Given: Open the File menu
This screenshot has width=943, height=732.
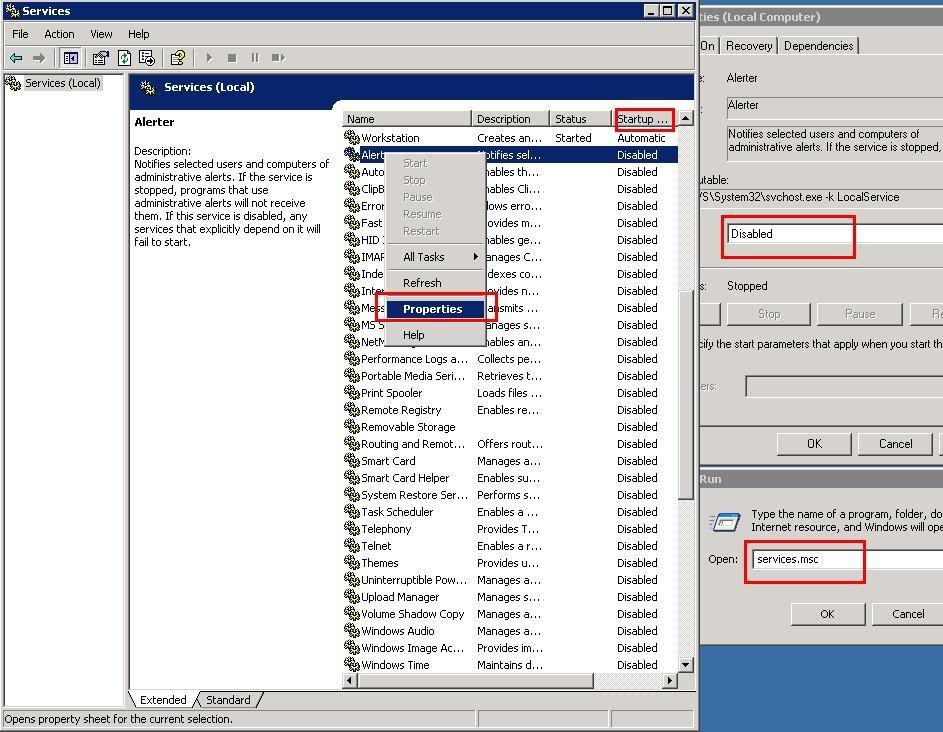Looking at the screenshot, I should pyautogui.click(x=20, y=34).
